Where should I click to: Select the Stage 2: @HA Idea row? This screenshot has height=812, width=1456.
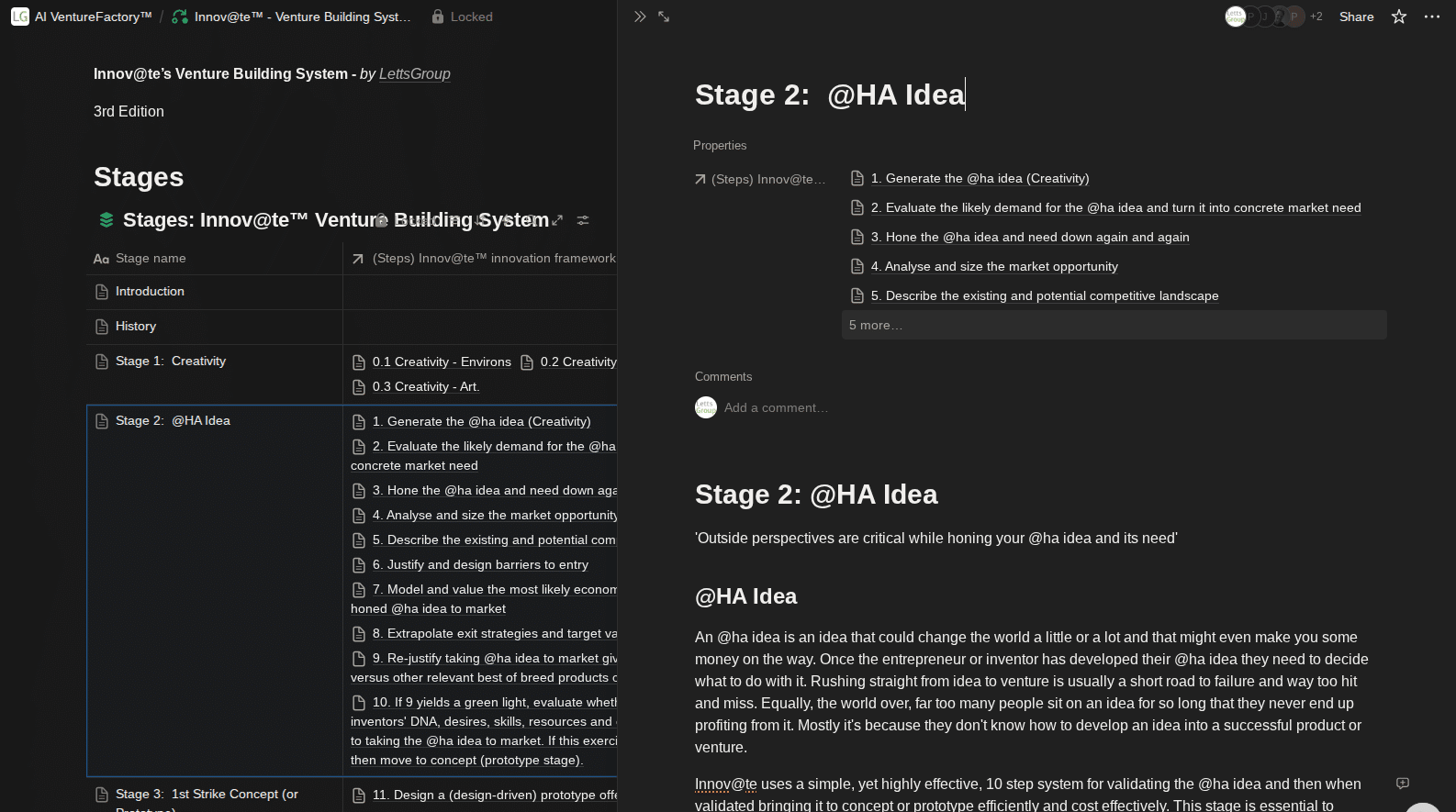[x=173, y=421]
